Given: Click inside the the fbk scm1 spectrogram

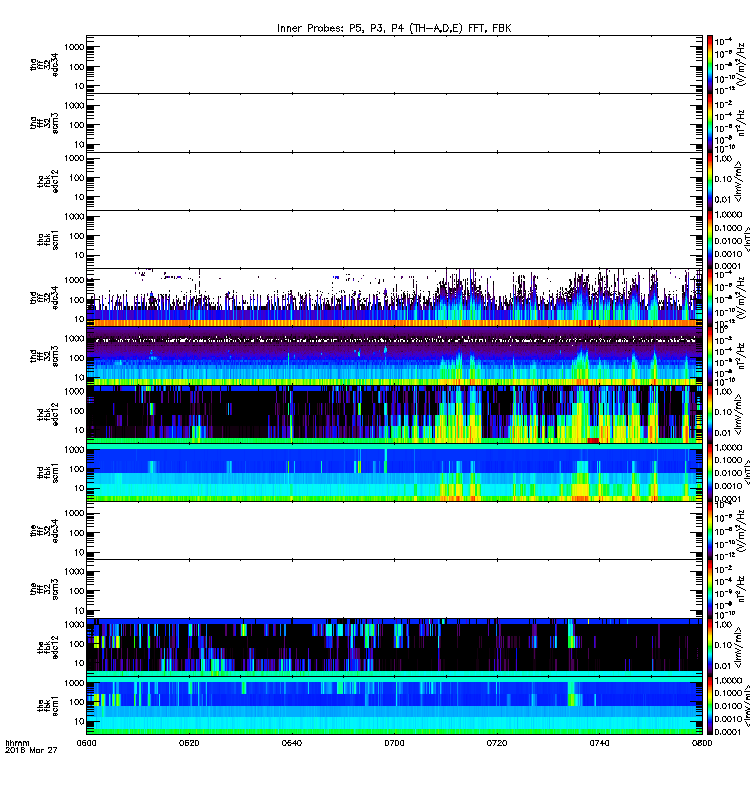Looking at the screenshot, I should [394, 705].
